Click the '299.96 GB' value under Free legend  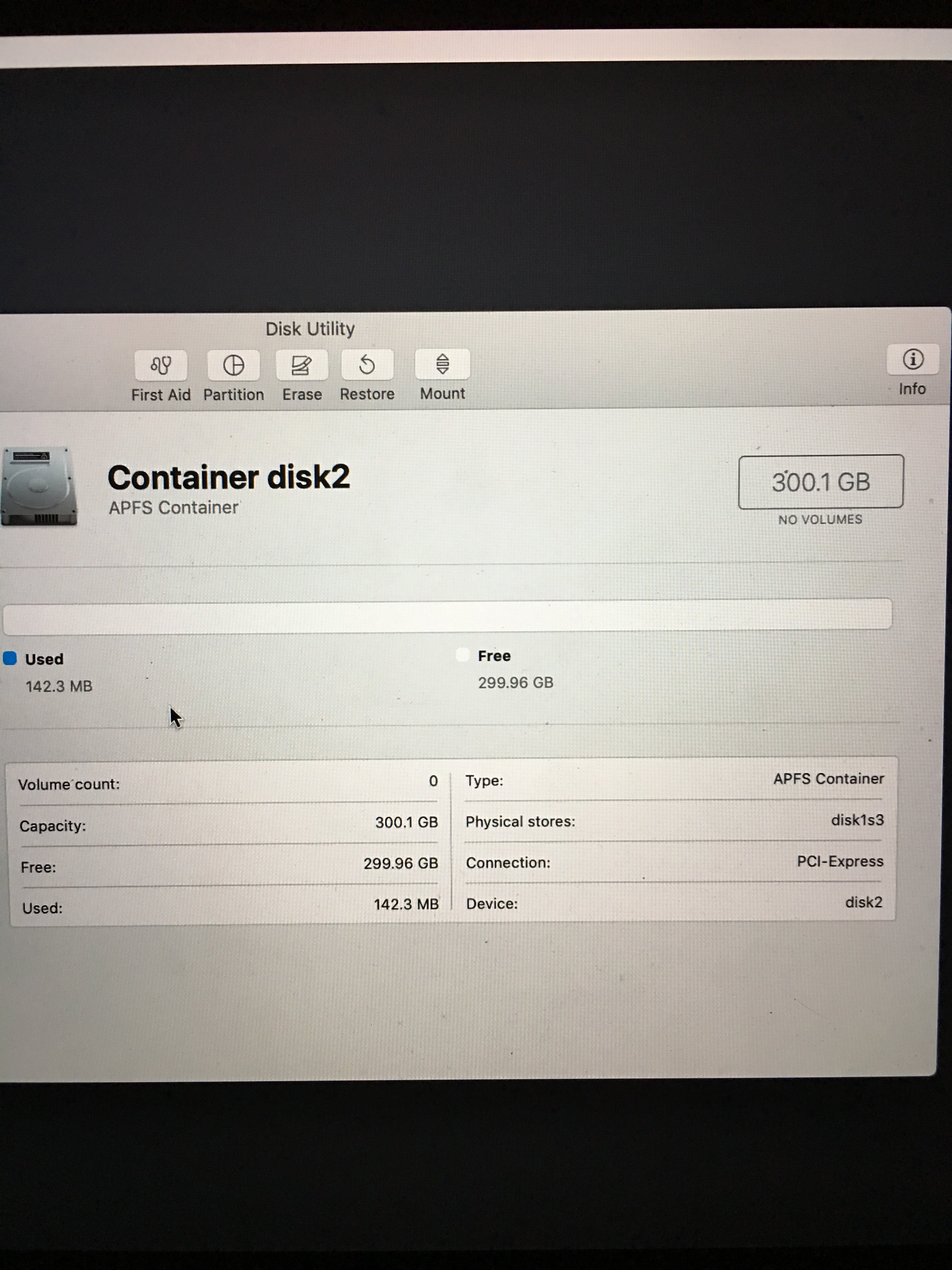[x=515, y=683]
